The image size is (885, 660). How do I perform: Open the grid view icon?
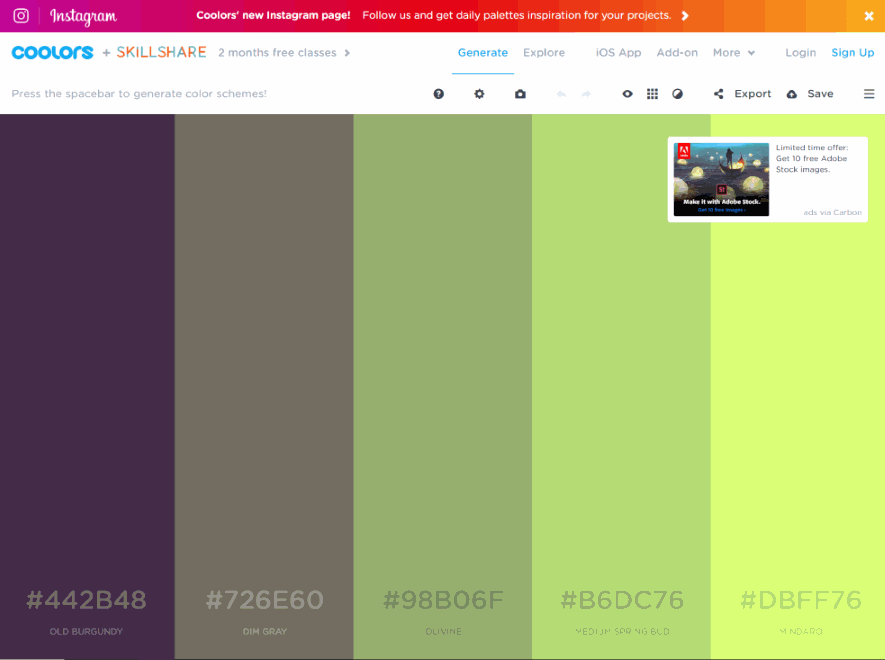tap(652, 94)
